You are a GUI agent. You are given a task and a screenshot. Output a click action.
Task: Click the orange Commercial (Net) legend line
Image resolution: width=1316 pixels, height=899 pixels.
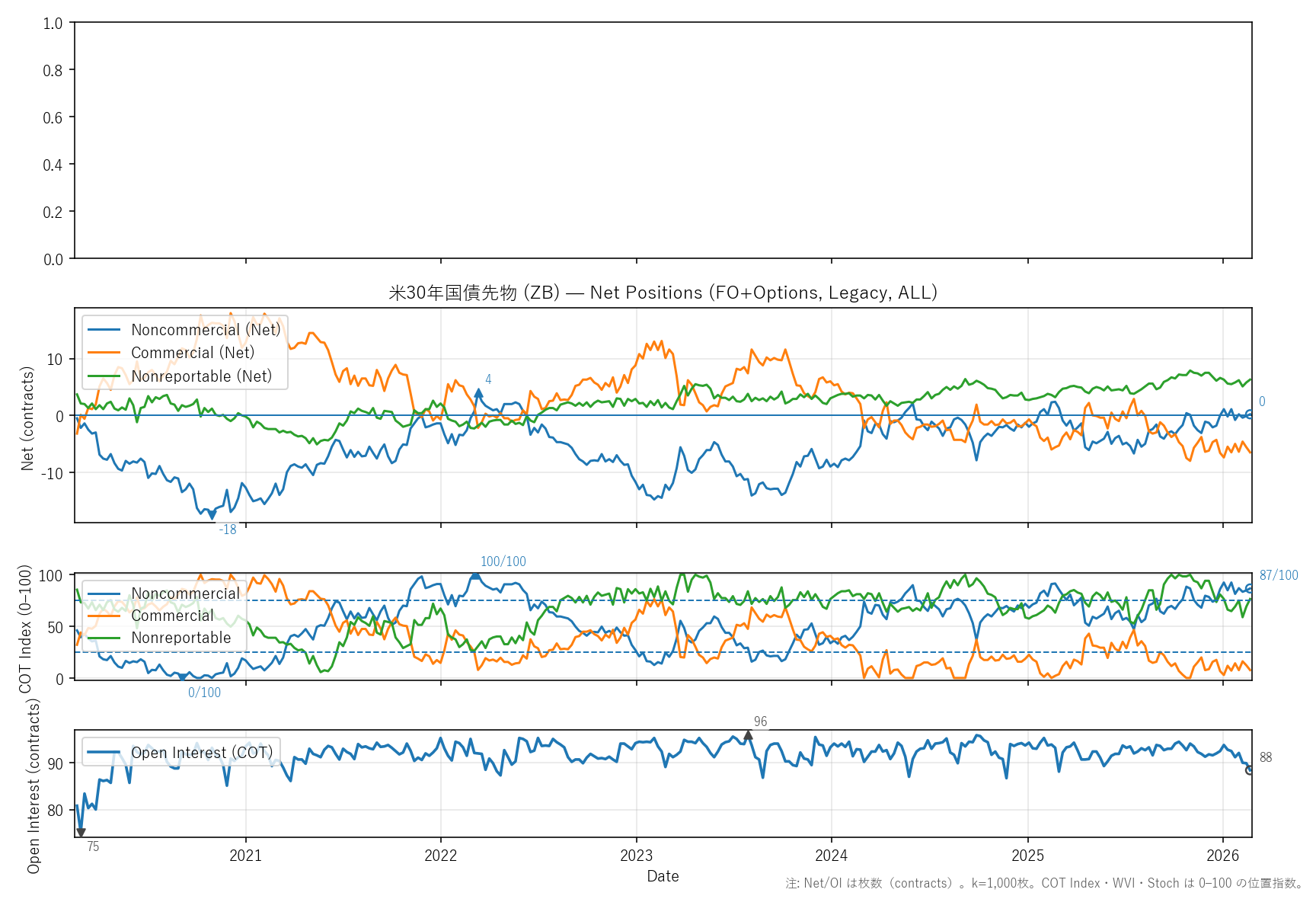pyautogui.click(x=104, y=353)
